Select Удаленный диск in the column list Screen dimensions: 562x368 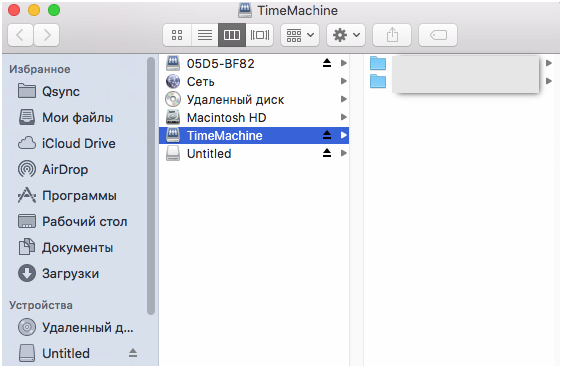(x=254, y=99)
